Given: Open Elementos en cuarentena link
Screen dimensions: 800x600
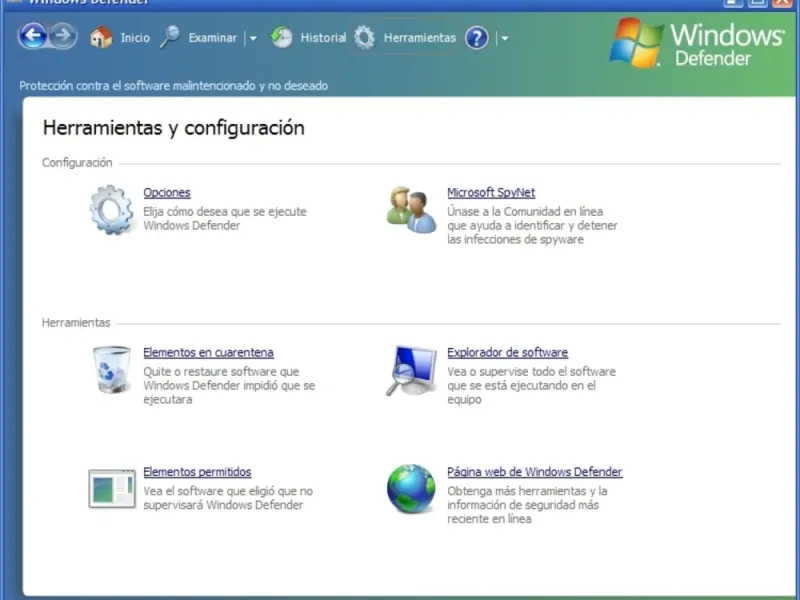Looking at the screenshot, I should pyautogui.click(x=208, y=353).
